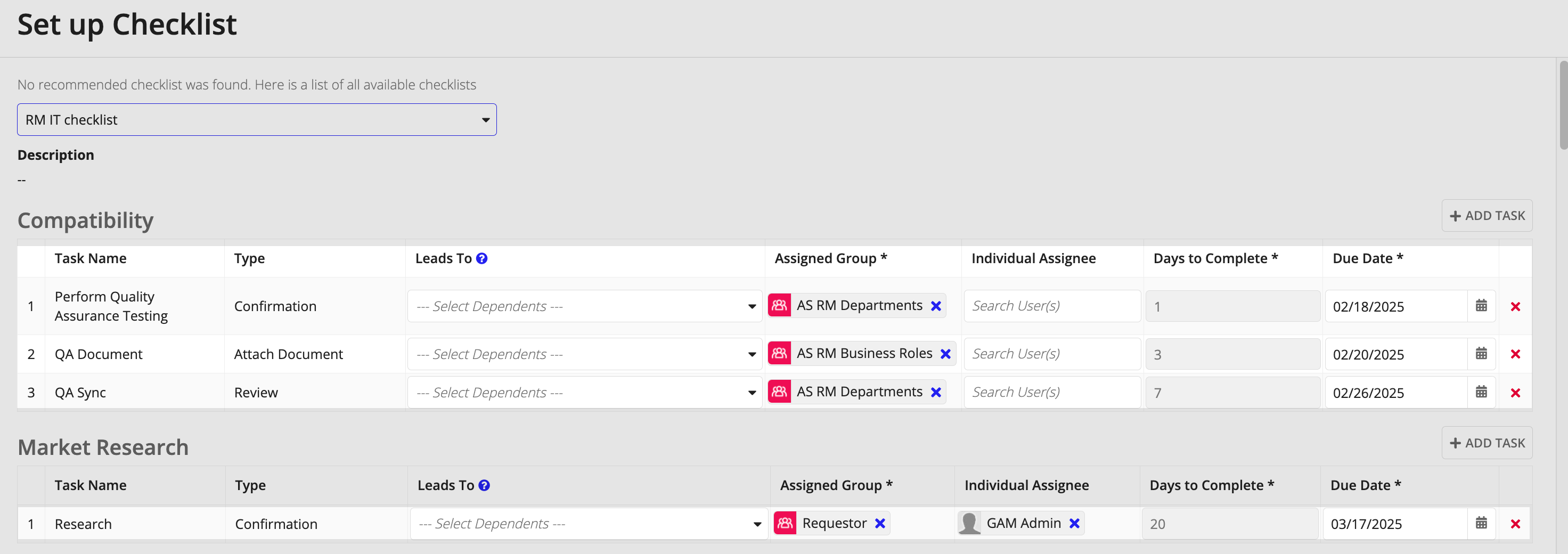Image resolution: width=1568 pixels, height=554 pixels.
Task: Click Search User(s) field for QA Sync row
Action: [1052, 393]
